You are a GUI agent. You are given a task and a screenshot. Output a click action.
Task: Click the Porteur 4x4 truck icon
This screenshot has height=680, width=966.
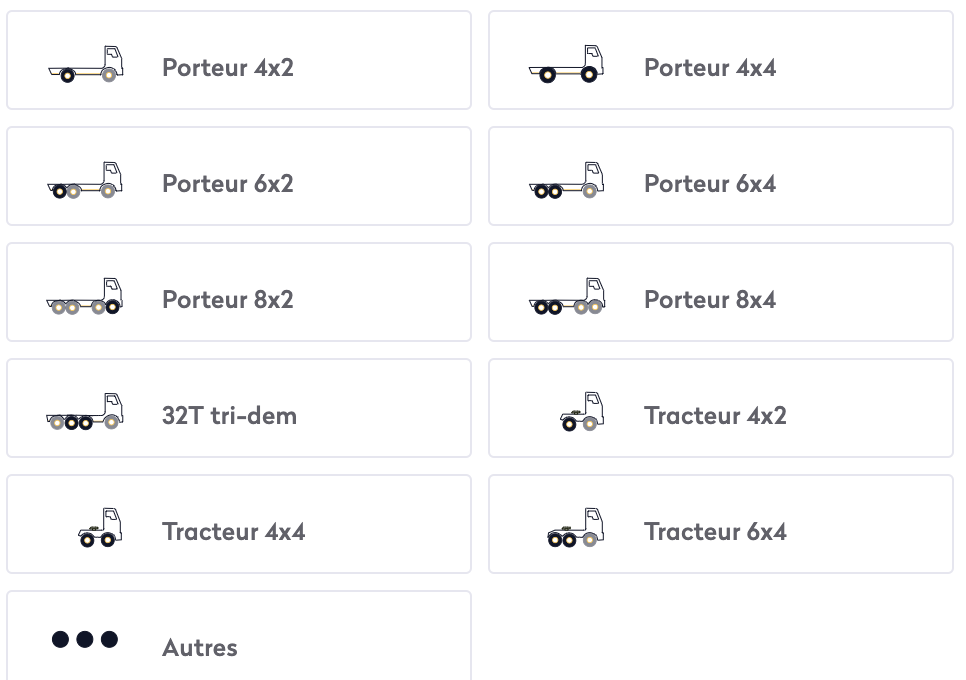tap(567, 64)
